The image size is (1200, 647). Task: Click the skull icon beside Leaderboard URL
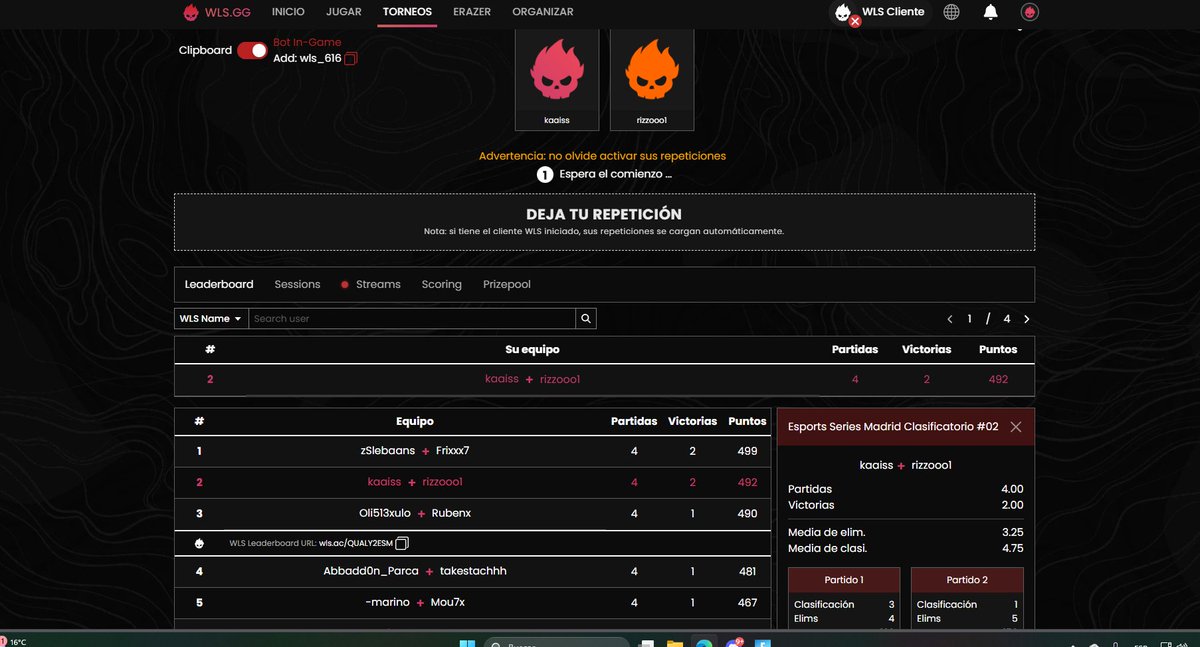(199, 543)
